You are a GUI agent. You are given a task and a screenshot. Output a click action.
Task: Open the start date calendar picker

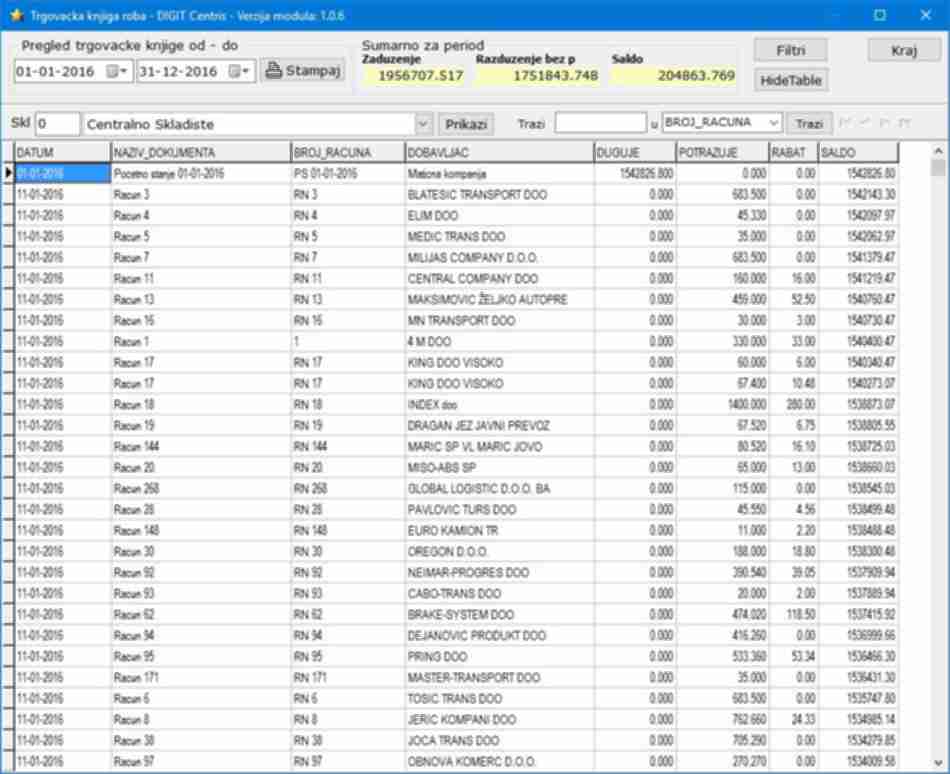tap(118, 71)
